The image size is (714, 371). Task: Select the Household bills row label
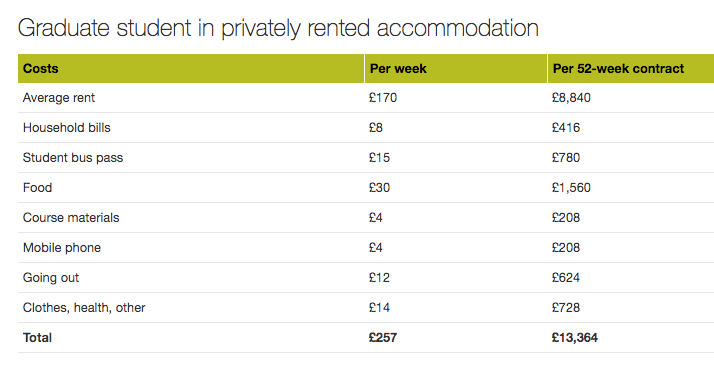click(66, 128)
